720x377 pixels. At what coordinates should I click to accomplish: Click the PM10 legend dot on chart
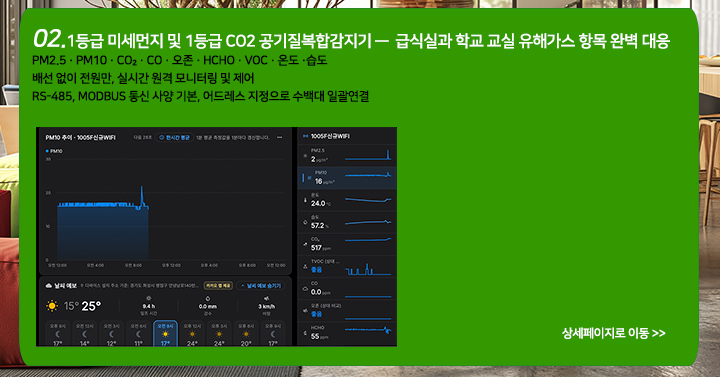[x=47, y=151]
